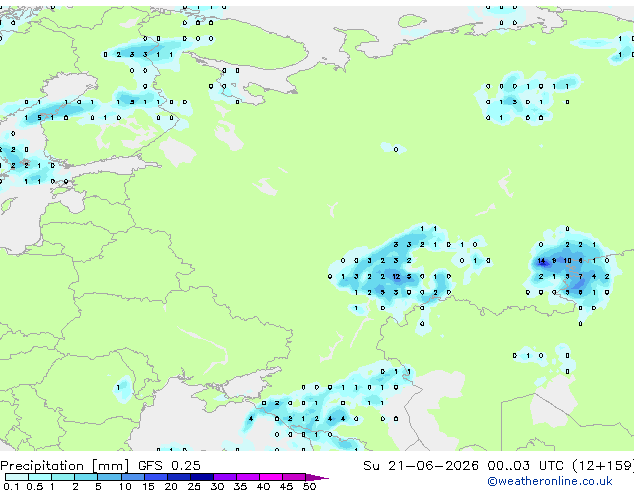Viewport: 634px width, 490px height.
Task: Click the legend label '25'
Action: coord(194,486)
